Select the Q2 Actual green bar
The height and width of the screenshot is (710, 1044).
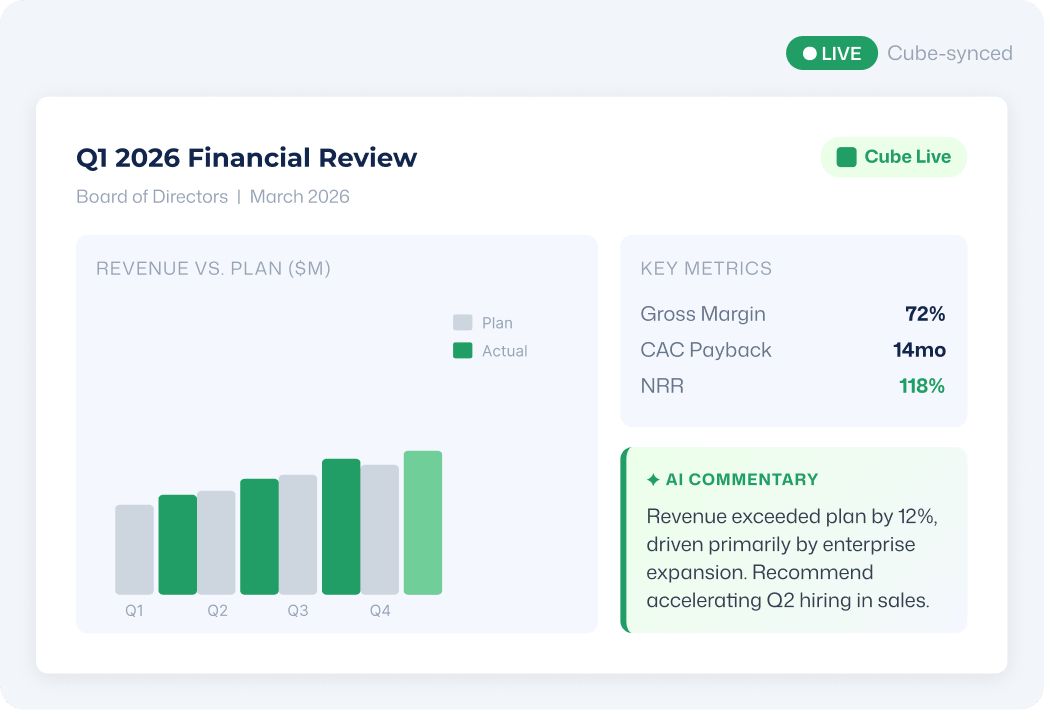[x=260, y=537]
